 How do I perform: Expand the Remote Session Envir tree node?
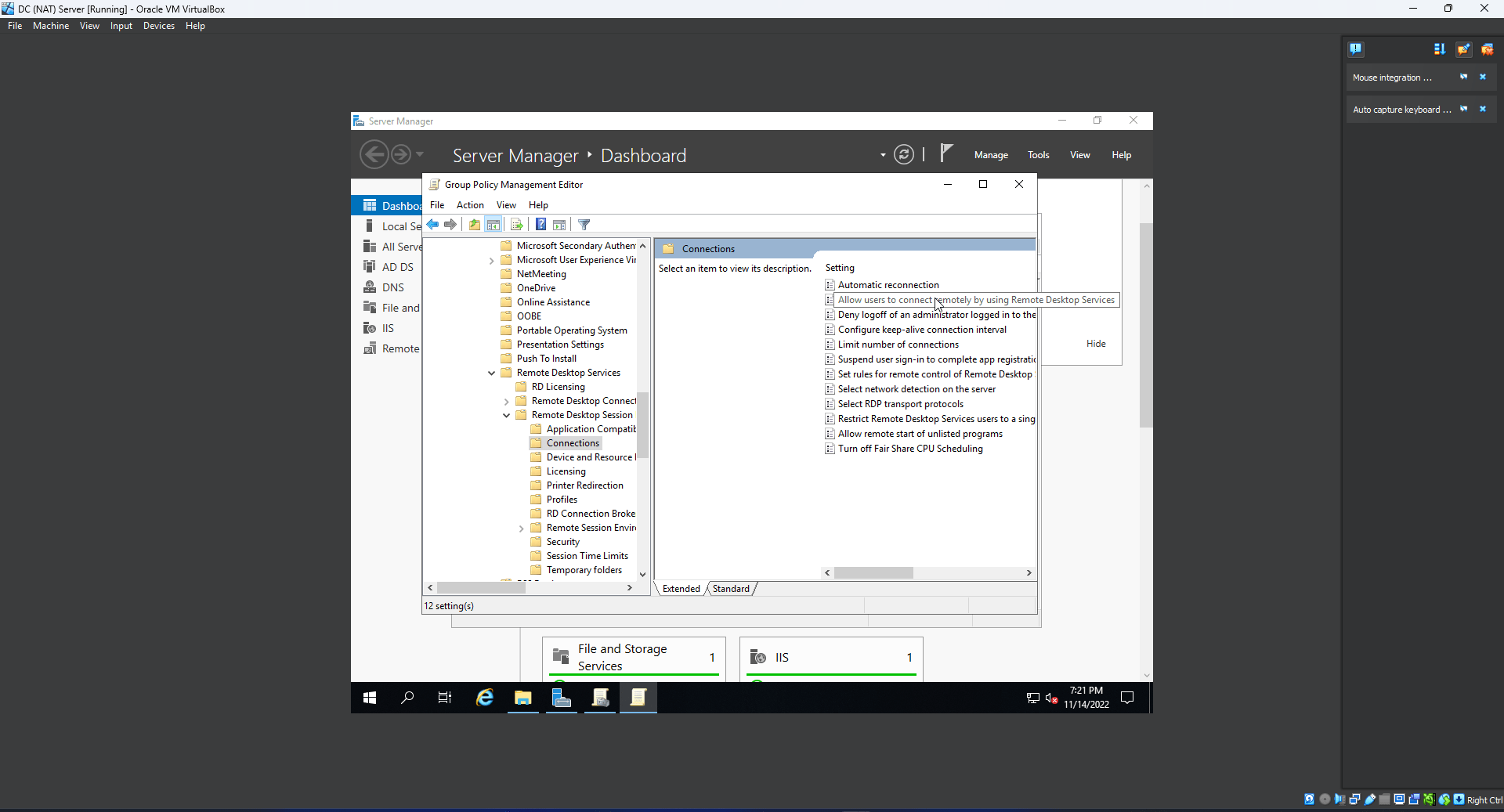click(522, 529)
